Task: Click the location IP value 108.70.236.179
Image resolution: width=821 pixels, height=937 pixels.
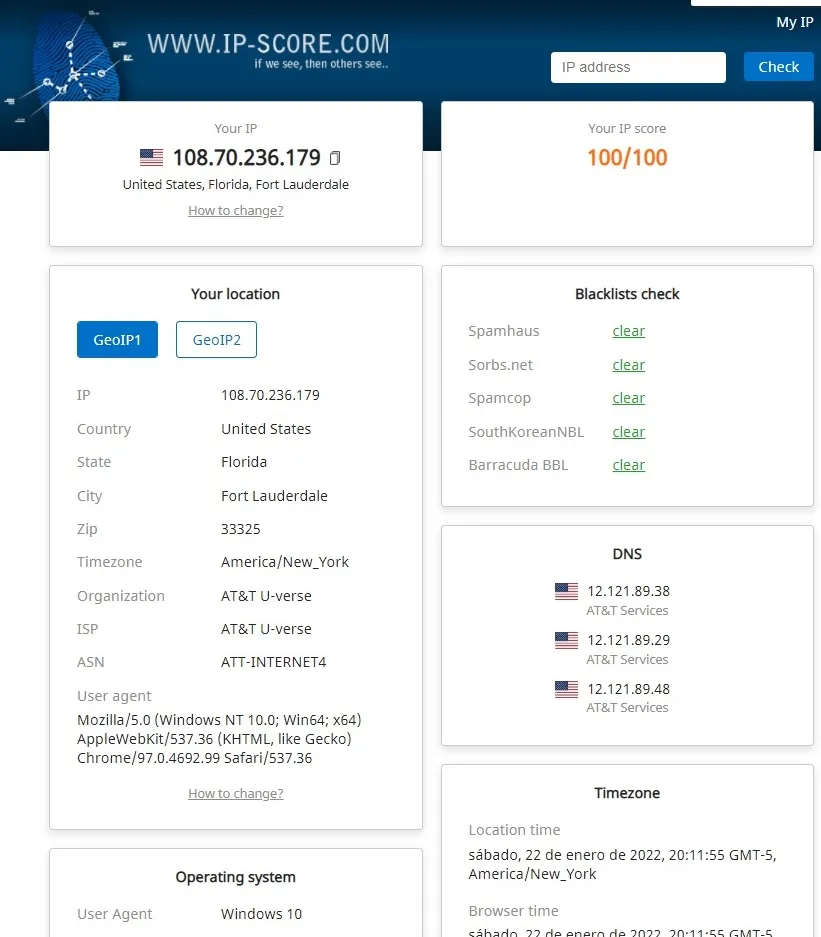Action: tap(270, 395)
